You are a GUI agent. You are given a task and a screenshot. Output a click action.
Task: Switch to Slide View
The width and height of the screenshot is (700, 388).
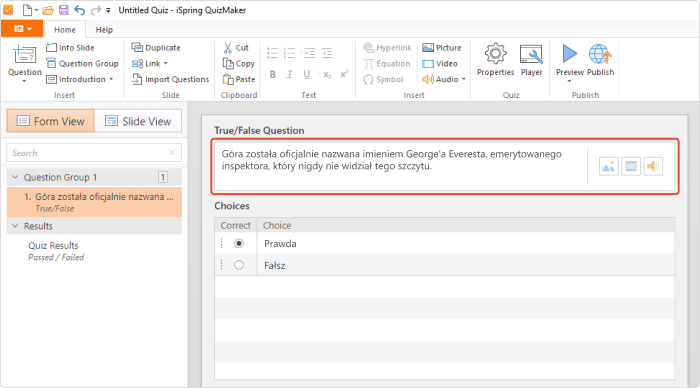tap(138, 121)
